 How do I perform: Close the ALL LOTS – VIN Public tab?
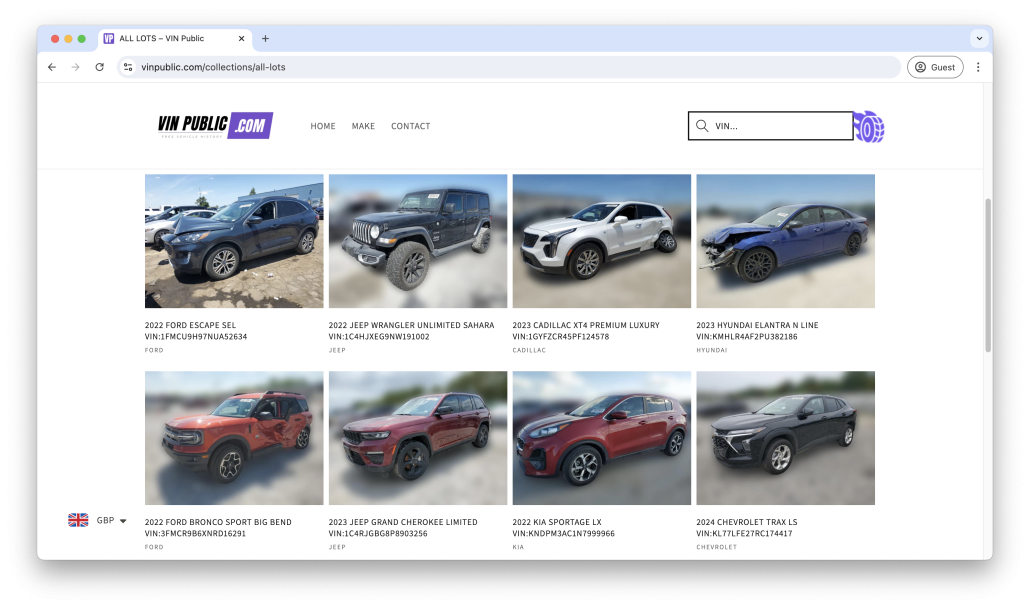click(x=242, y=39)
